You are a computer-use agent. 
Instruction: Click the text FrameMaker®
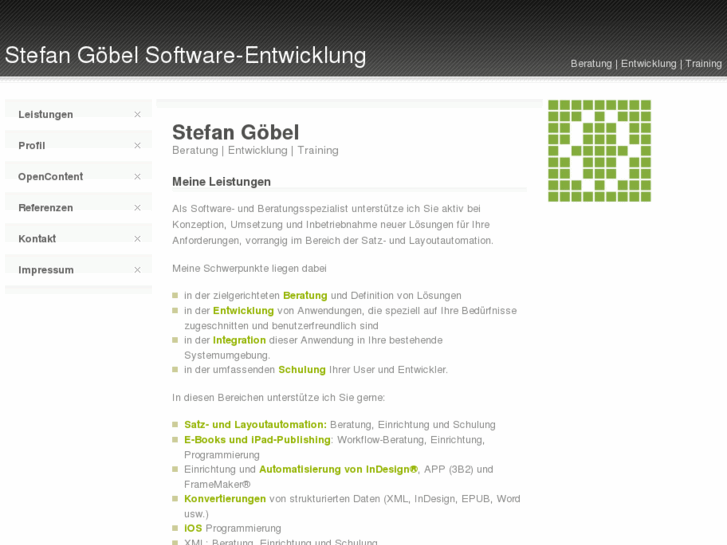pos(217,484)
